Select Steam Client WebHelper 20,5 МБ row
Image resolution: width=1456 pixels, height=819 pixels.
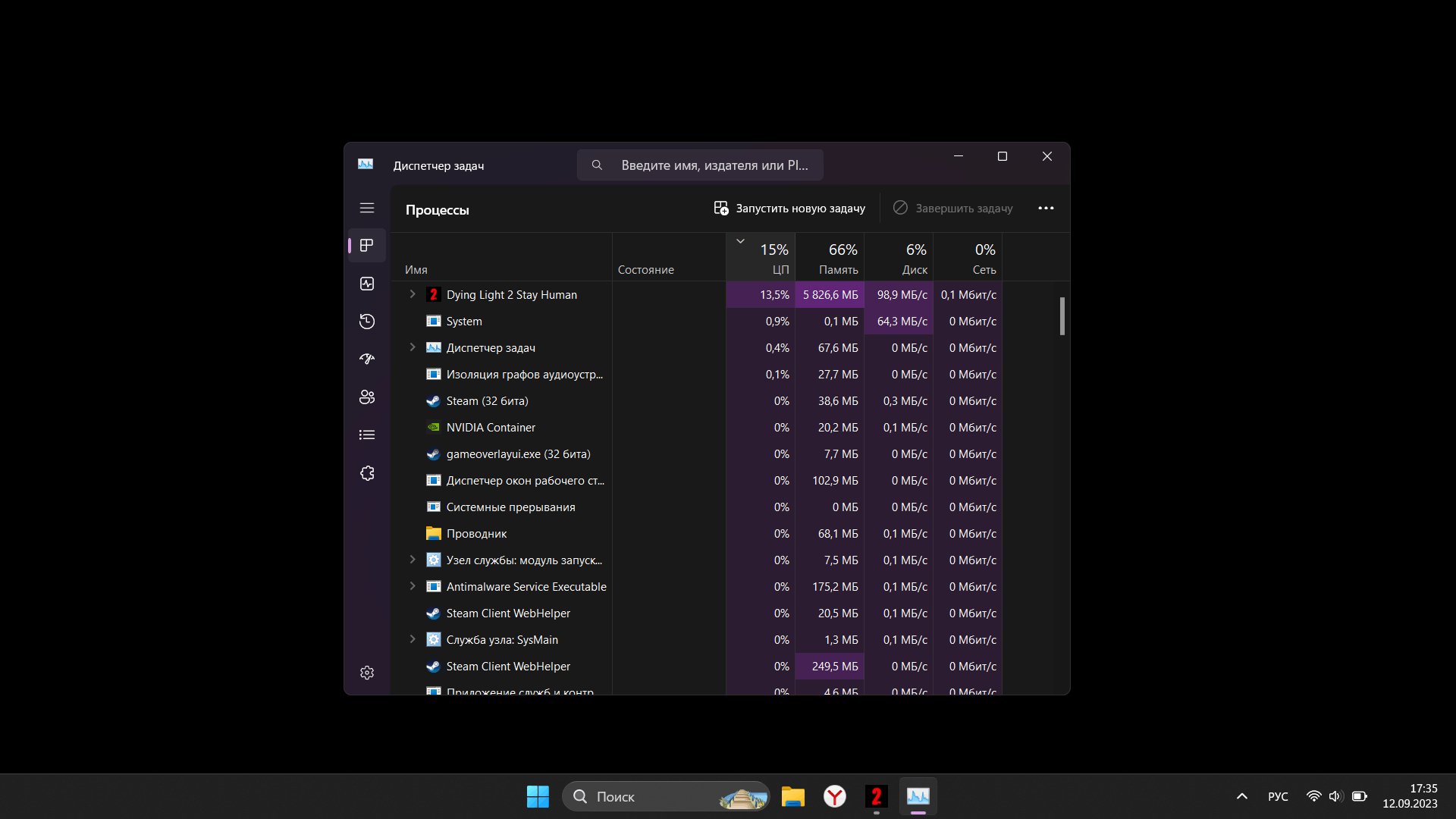coord(696,613)
